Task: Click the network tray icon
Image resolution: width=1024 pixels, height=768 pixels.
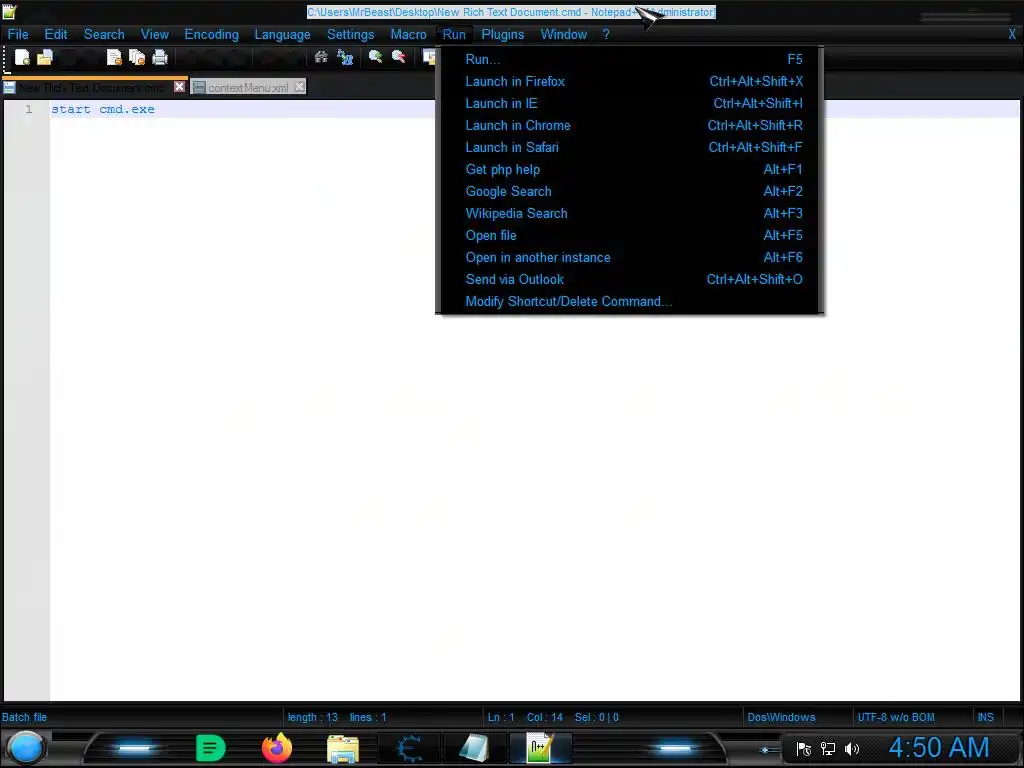Action: 827,749
